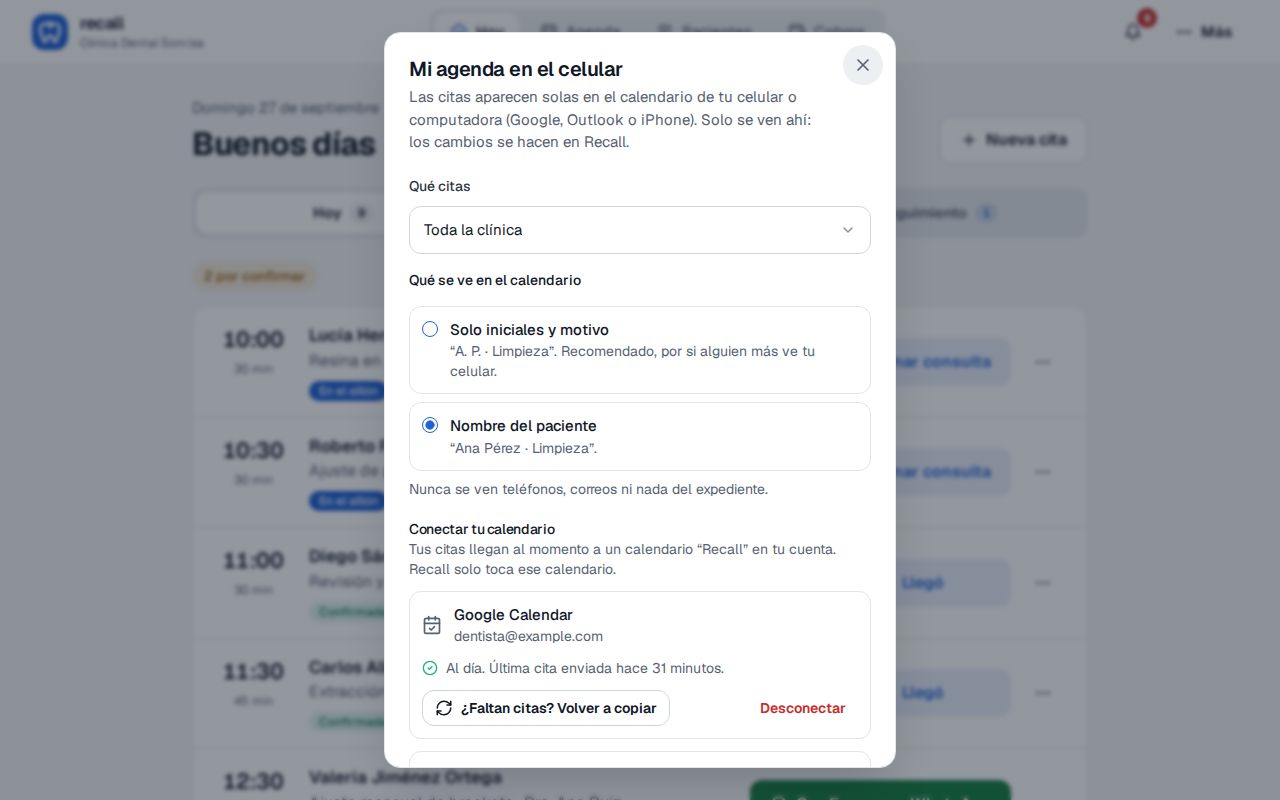
Task: Click the recall tooth logo icon
Action: pyautogui.click(x=49, y=32)
